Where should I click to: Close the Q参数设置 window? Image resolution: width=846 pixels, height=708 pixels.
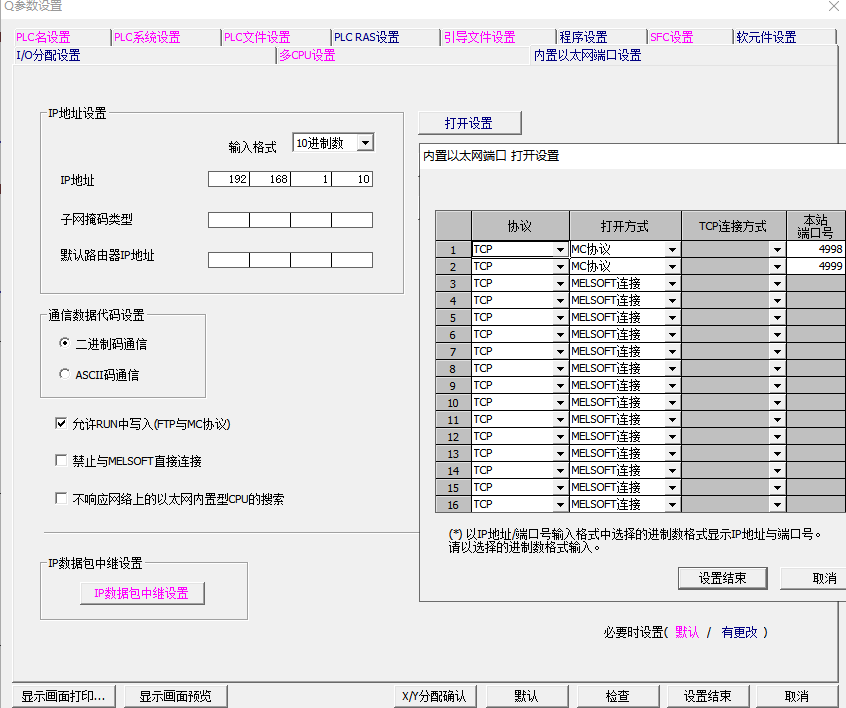click(833, 7)
